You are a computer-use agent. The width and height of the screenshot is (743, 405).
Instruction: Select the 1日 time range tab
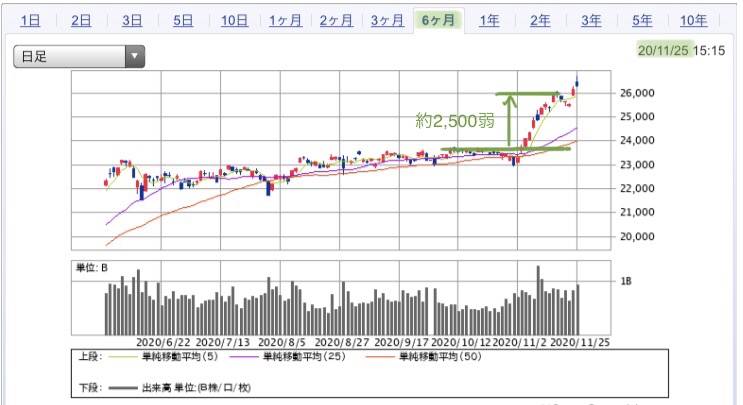coord(30,20)
